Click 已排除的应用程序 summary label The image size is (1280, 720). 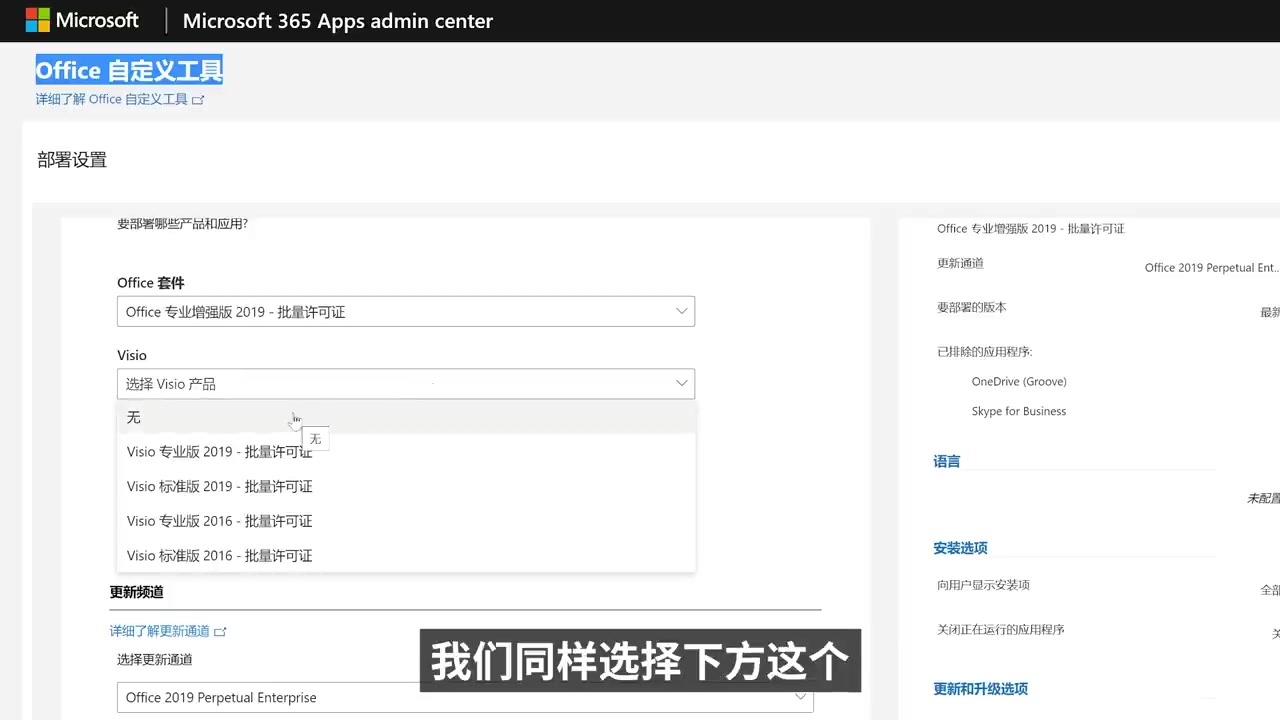(x=984, y=352)
